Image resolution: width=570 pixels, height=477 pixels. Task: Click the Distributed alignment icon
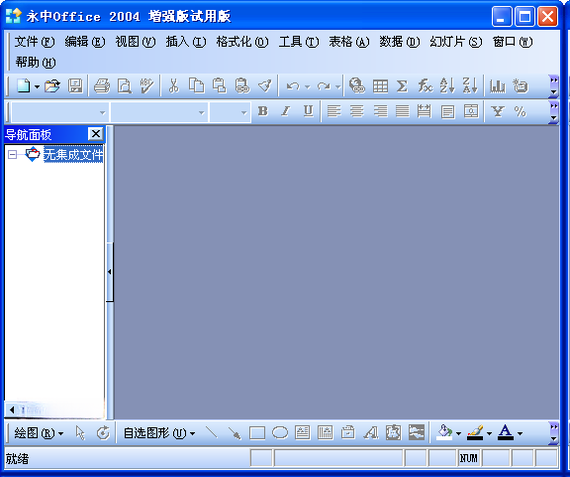(x=424, y=111)
